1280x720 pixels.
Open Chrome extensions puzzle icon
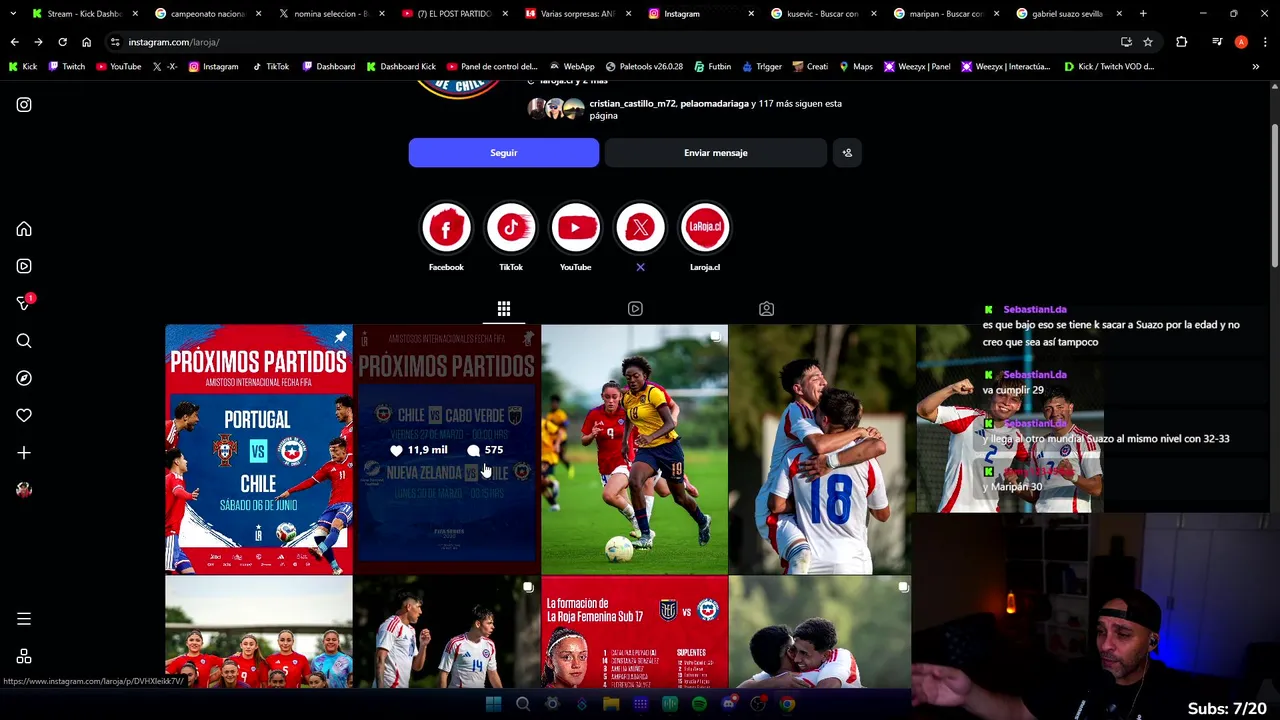(1182, 42)
